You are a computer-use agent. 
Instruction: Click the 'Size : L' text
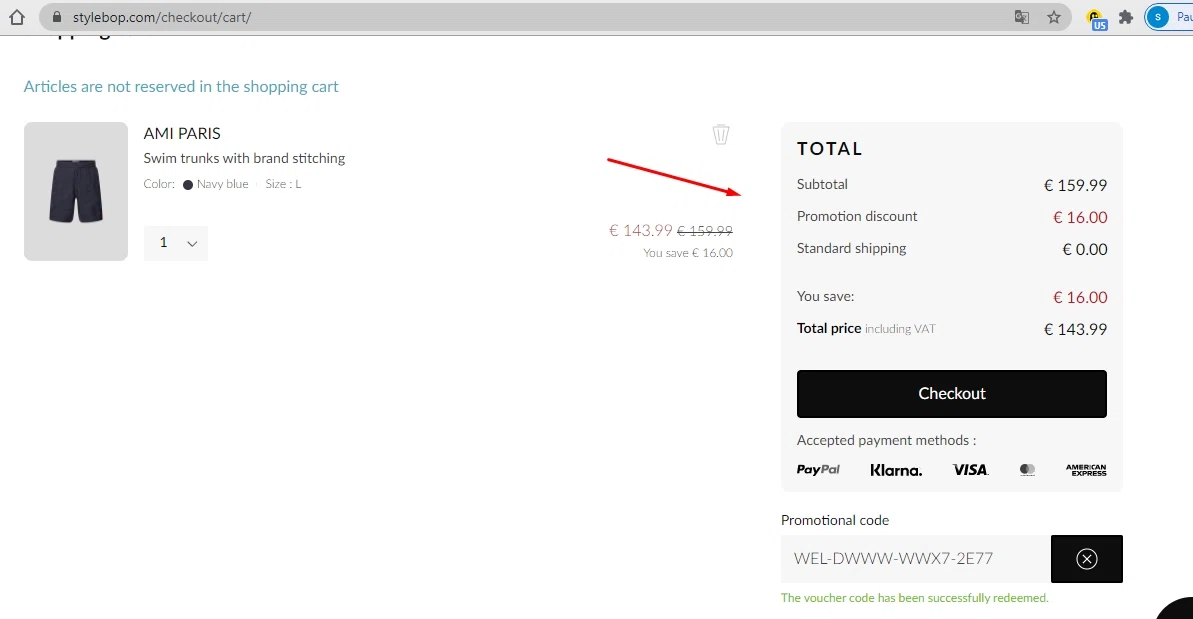tap(283, 184)
